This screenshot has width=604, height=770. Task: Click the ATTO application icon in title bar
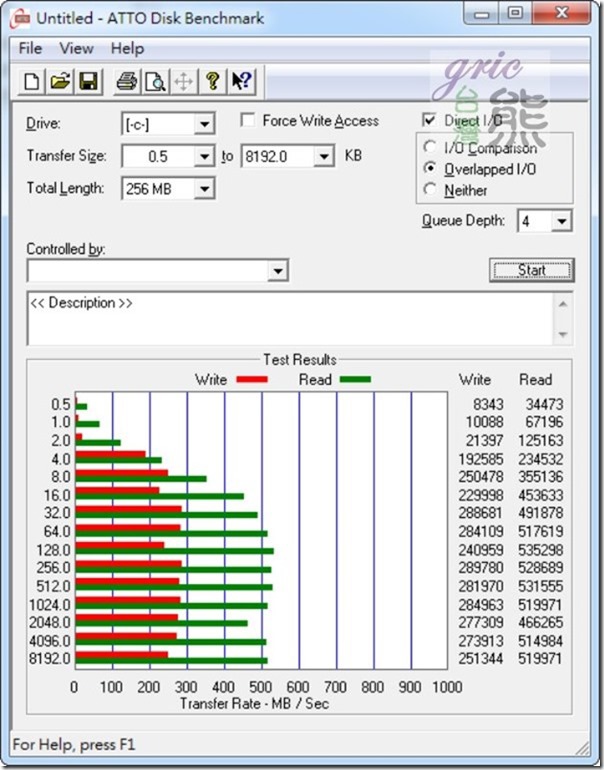pyautogui.click(x=21, y=19)
